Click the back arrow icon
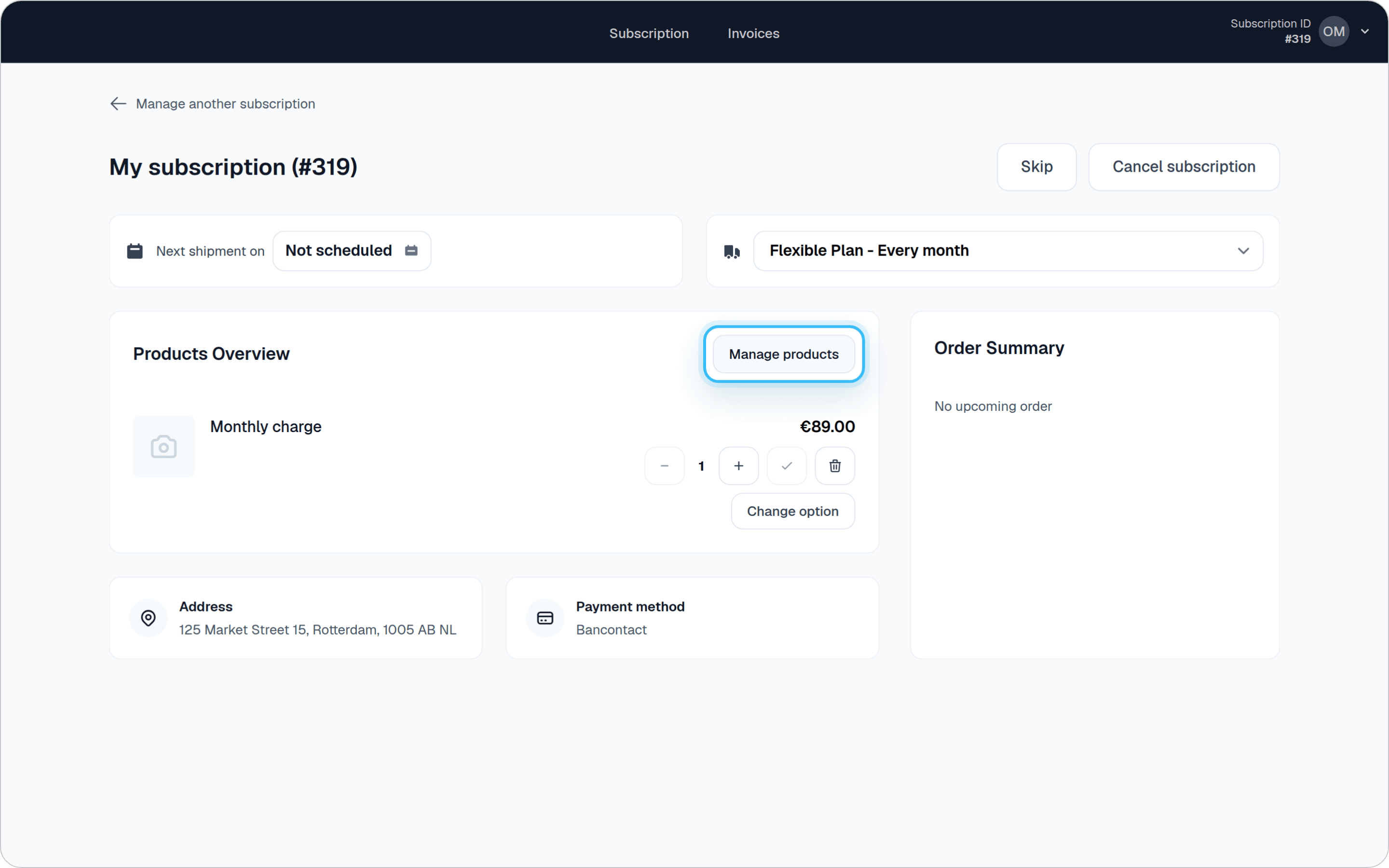 point(118,103)
